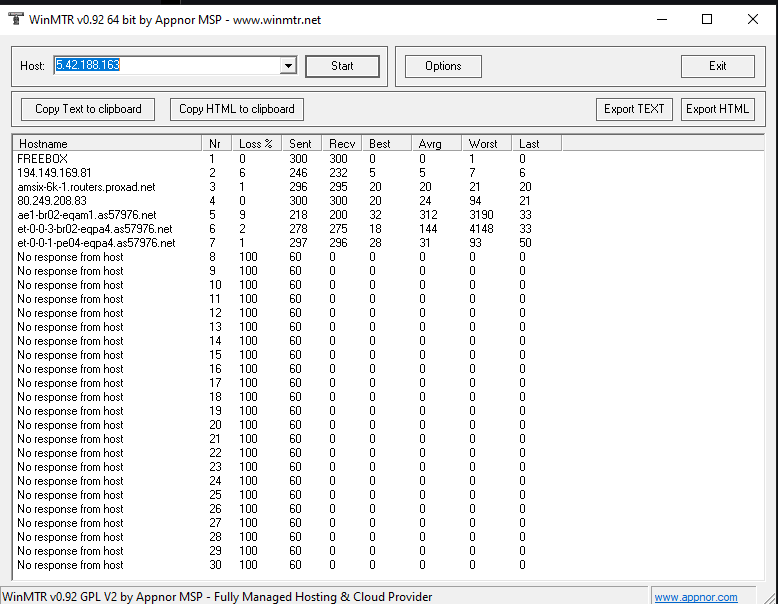This screenshot has height=604, width=778.
Task: Click the Avrg value 312
Action: click(428, 215)
